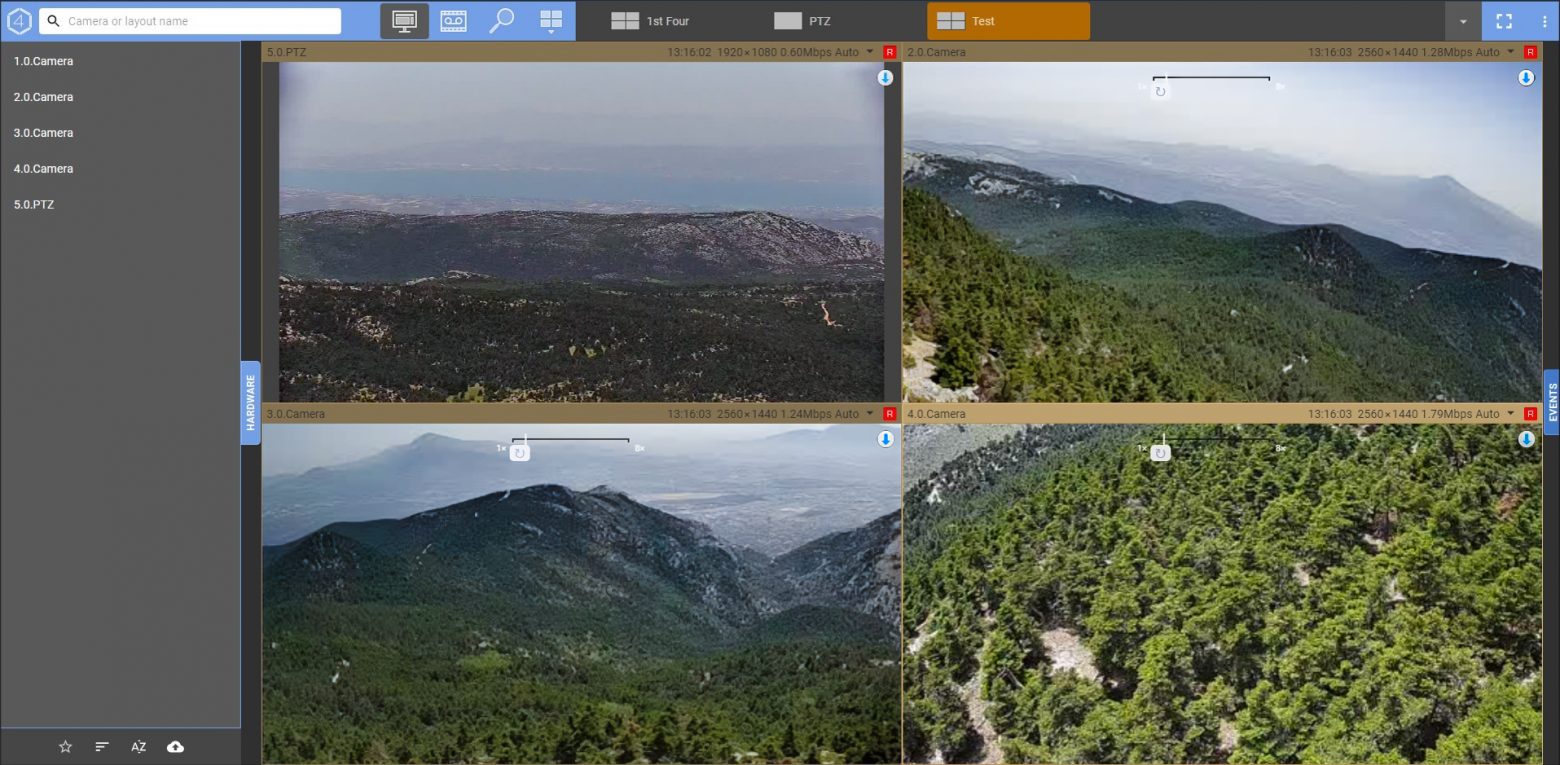1560x765 pixels.
Task: Click the magnifier search tool in toolbar
Action: pos(501,21)
